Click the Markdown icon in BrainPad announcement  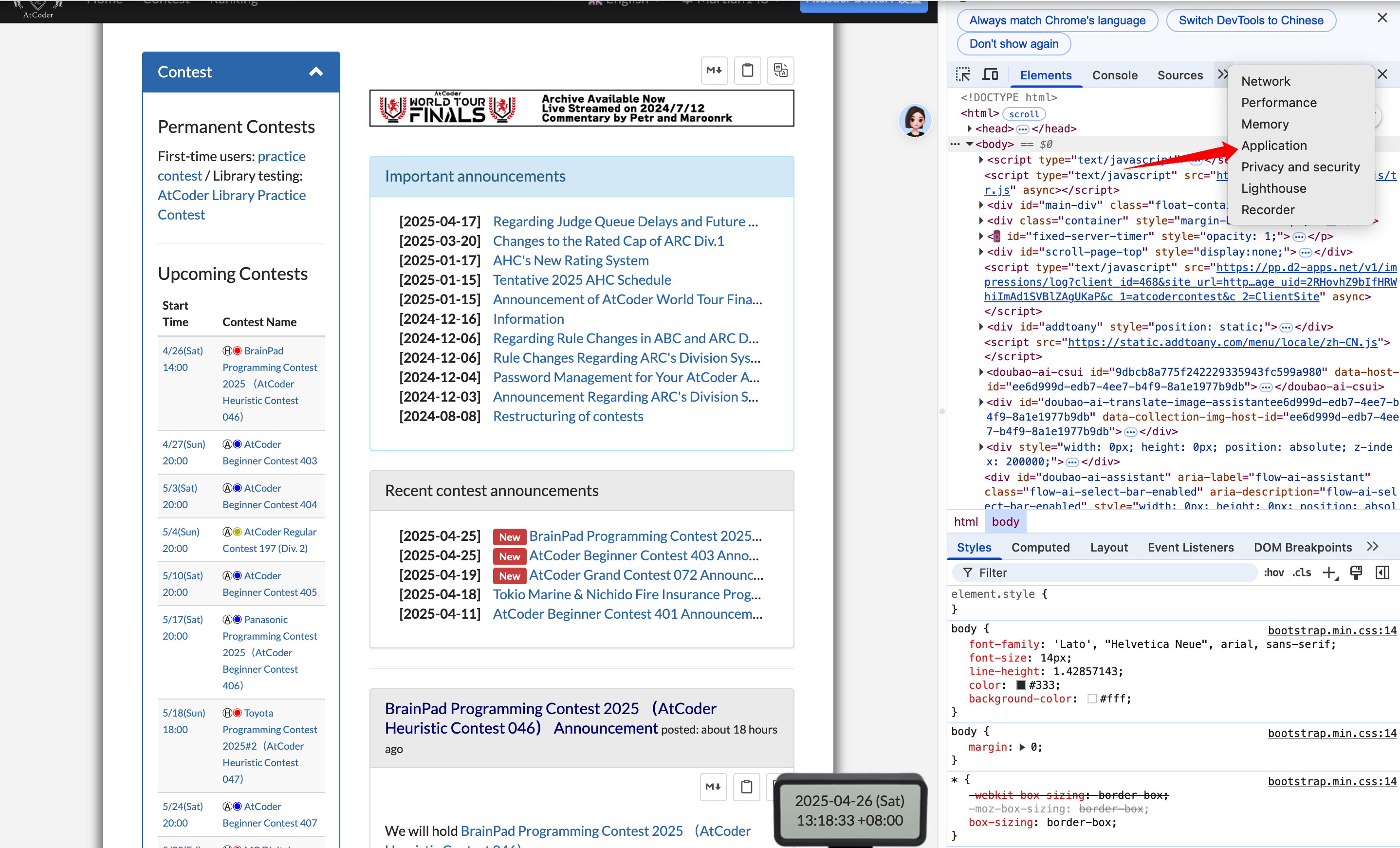tap(713, 787)
